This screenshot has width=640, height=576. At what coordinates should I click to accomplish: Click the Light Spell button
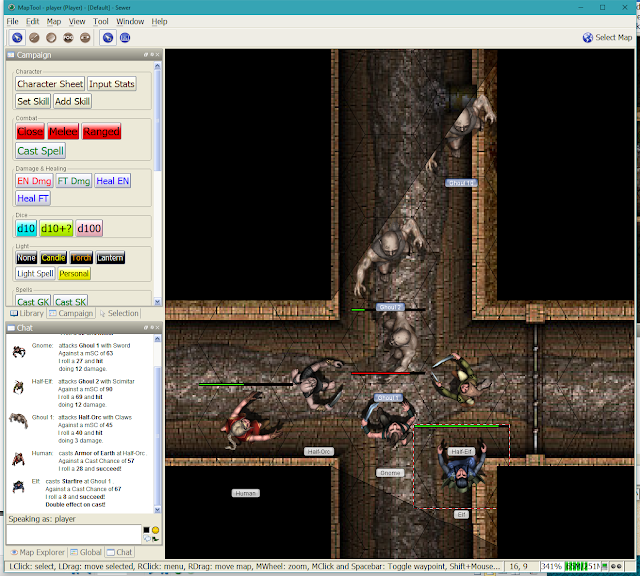tap(35, 274)
